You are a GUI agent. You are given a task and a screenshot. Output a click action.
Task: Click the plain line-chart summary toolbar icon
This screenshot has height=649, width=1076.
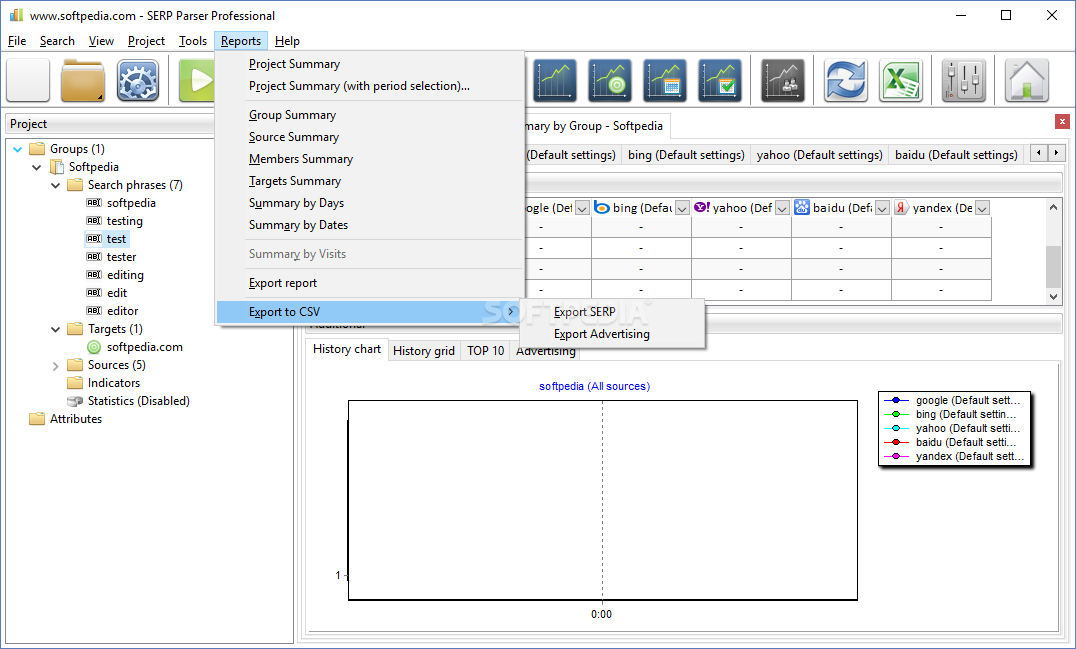(x=554, y=80)
